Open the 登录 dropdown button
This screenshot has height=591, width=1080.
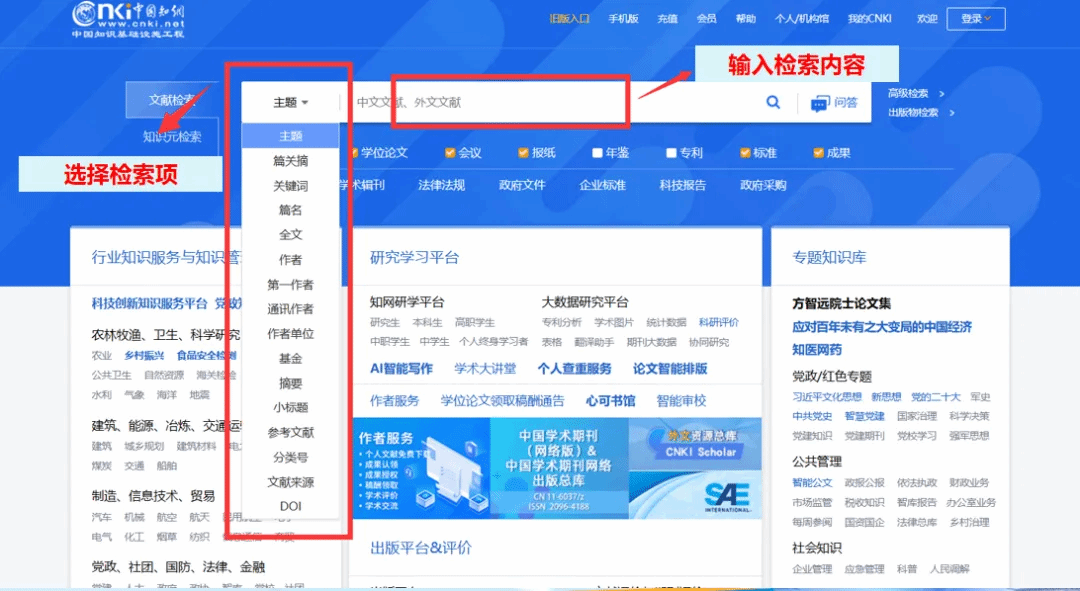976,19
